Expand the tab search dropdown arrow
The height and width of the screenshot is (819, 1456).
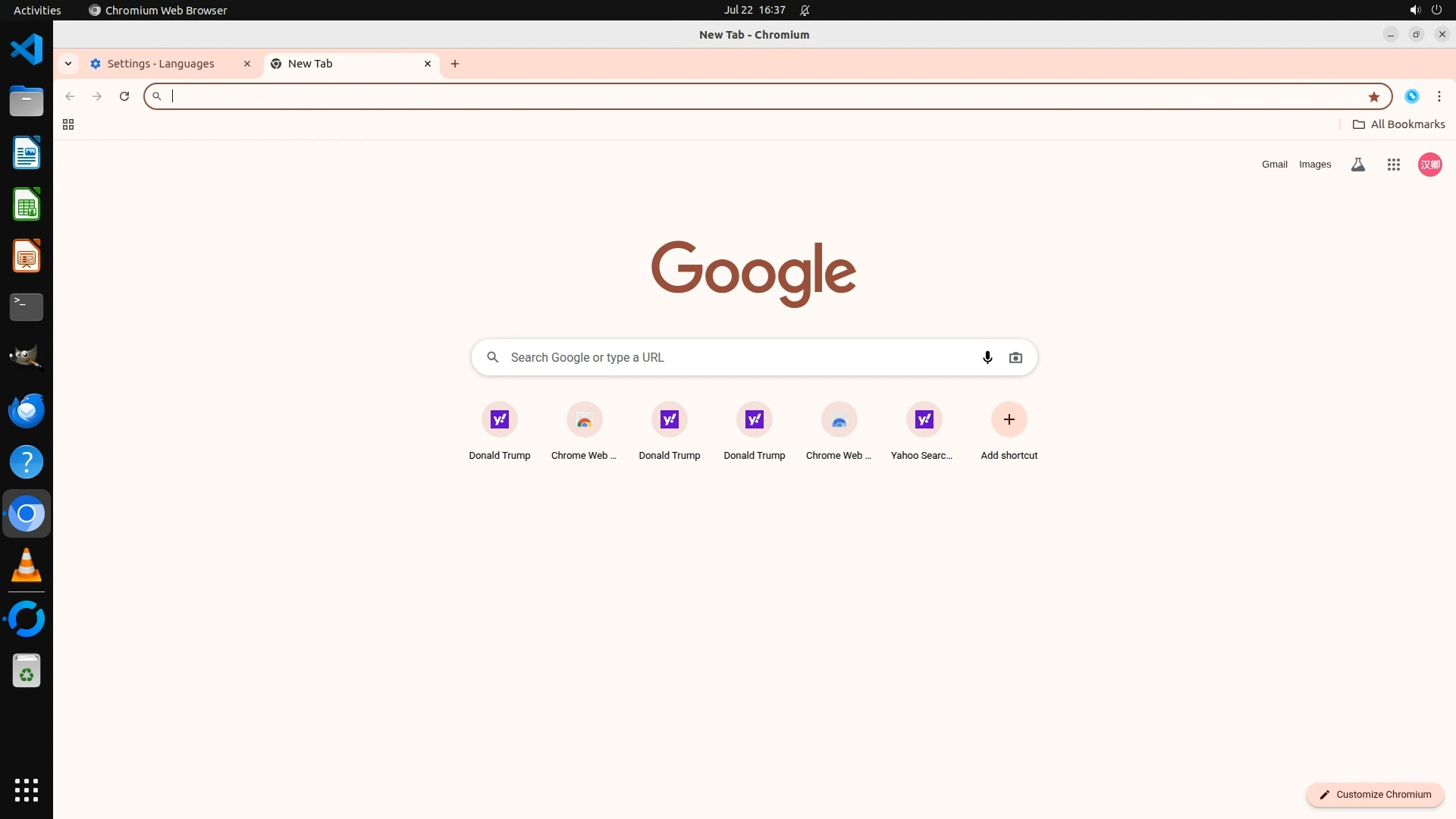[x=68, y=64]
